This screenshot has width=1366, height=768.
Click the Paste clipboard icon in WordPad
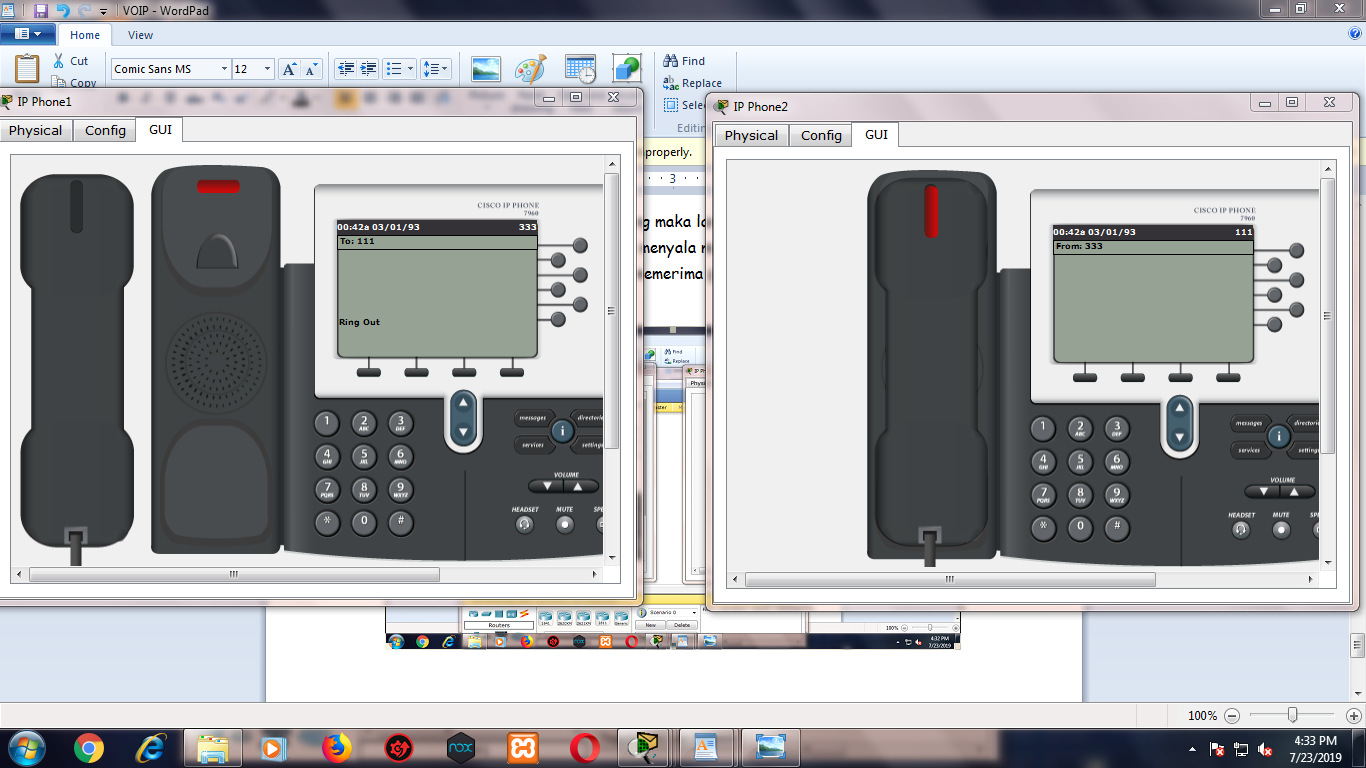point(27,69)
